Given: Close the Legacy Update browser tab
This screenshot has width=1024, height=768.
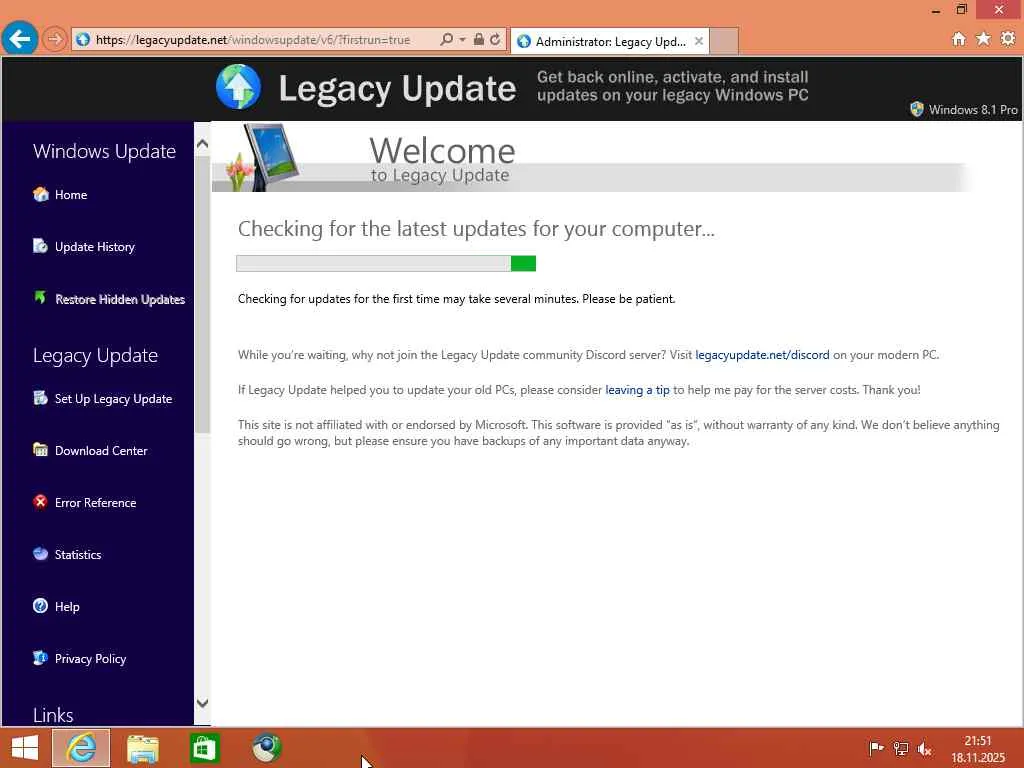Looking at the screenshot, I should tap(699, 41).
